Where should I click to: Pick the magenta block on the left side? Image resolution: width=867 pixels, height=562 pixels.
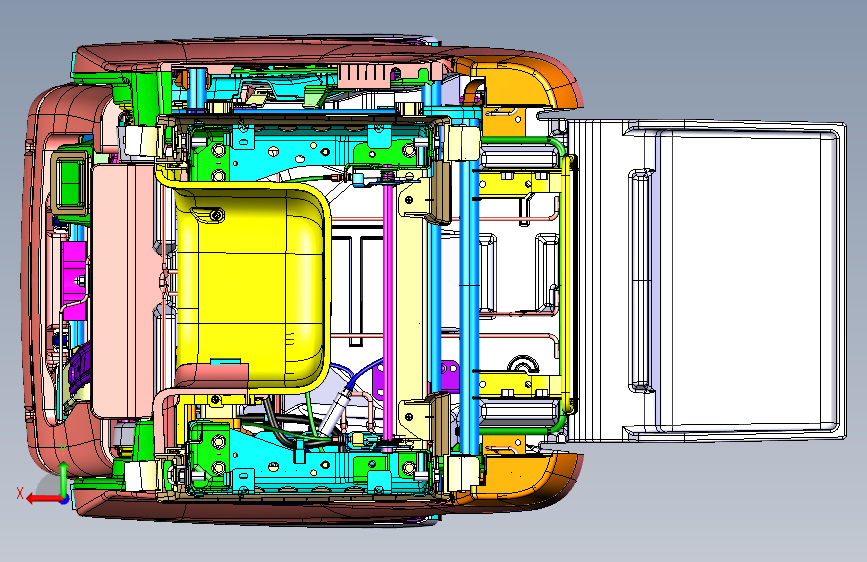[x=75, y=280]
